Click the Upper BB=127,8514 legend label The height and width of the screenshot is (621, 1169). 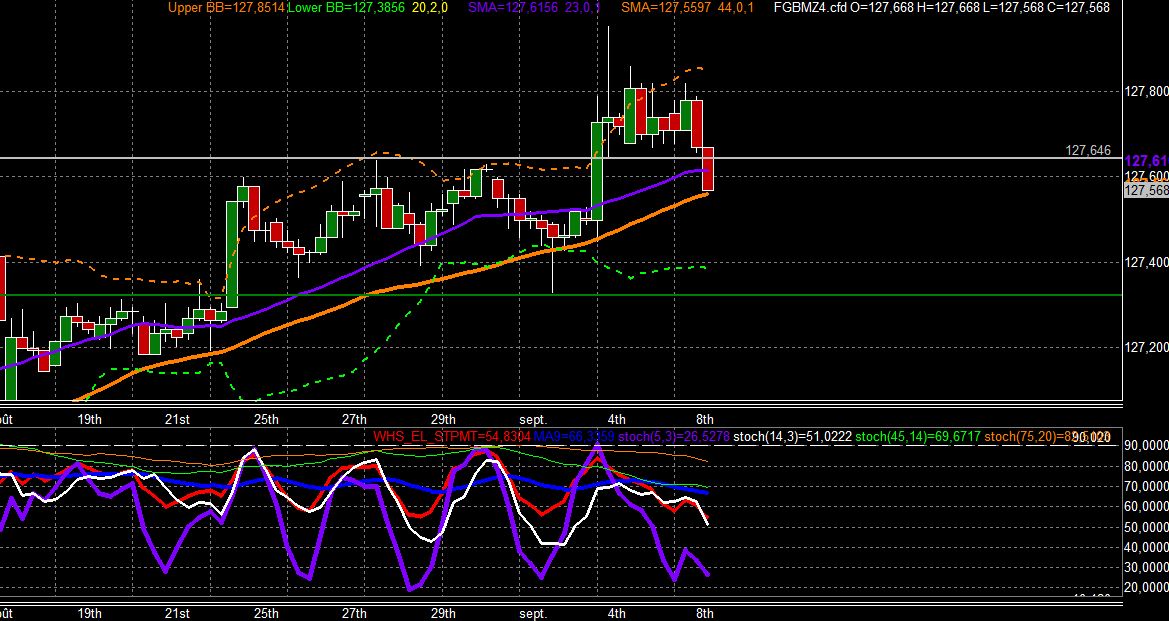tap(227, 7)
